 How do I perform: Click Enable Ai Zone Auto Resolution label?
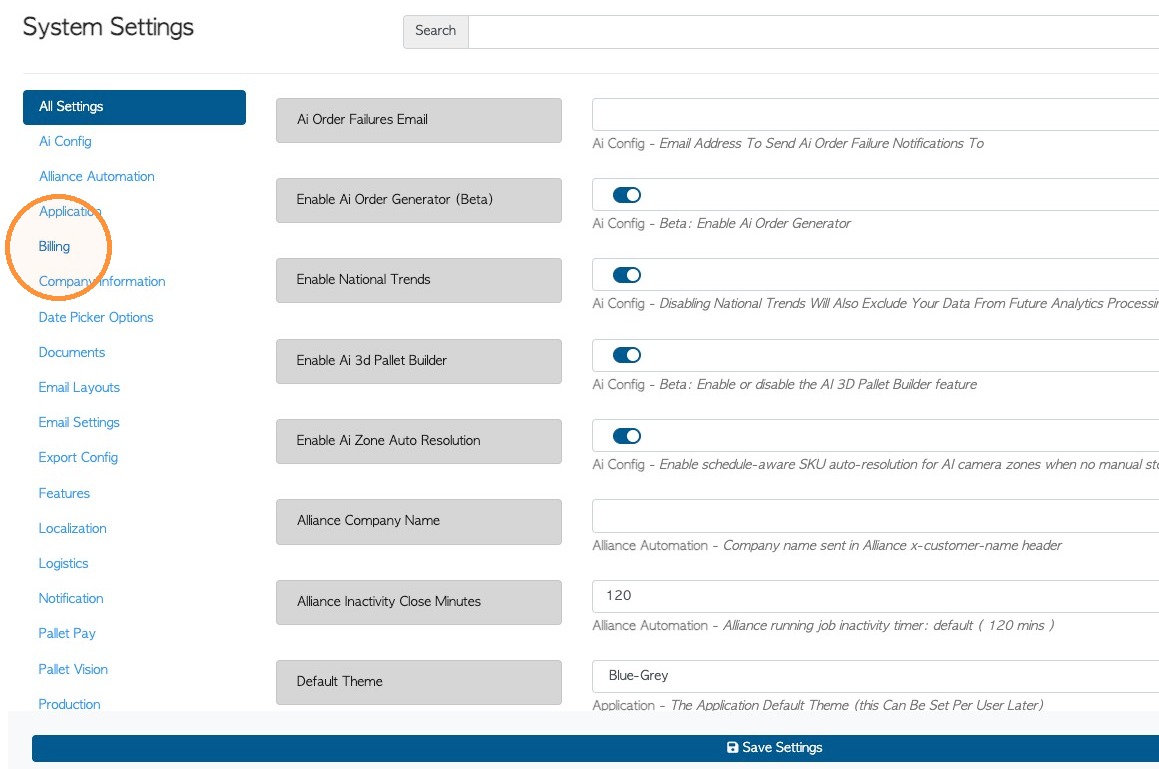(x=419, y=441)
